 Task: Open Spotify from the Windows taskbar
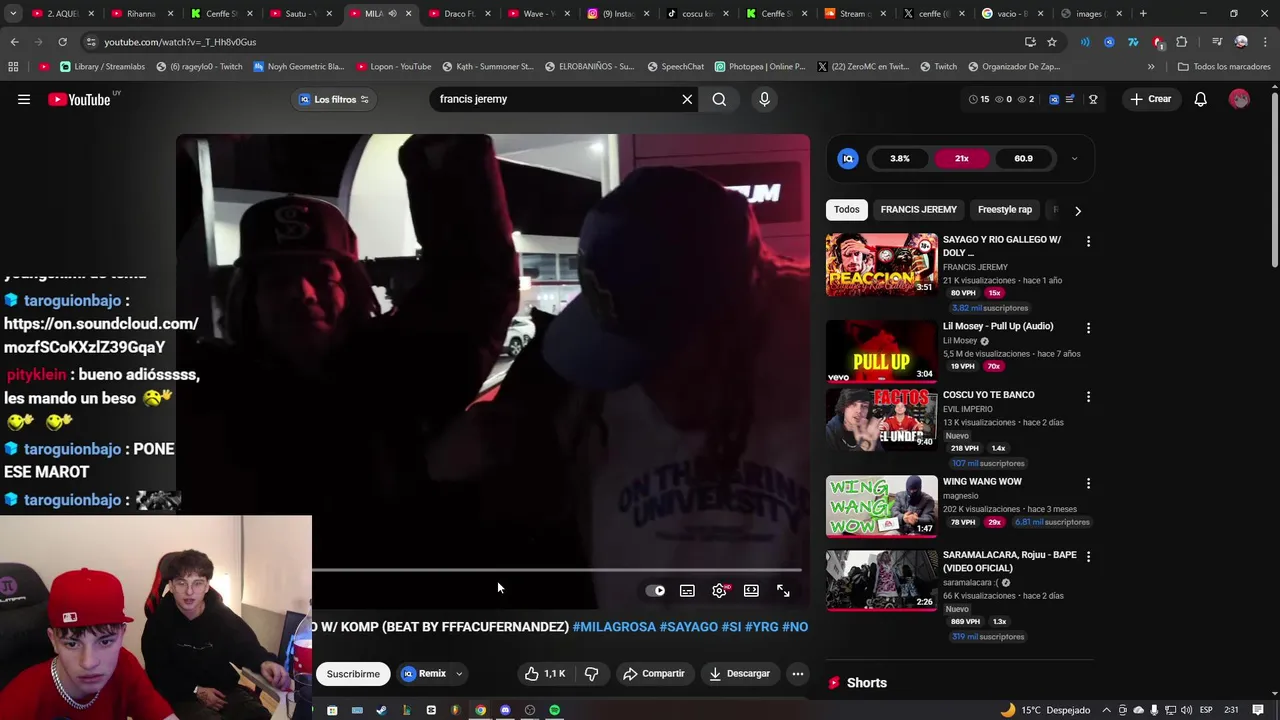tap(554, 711)
